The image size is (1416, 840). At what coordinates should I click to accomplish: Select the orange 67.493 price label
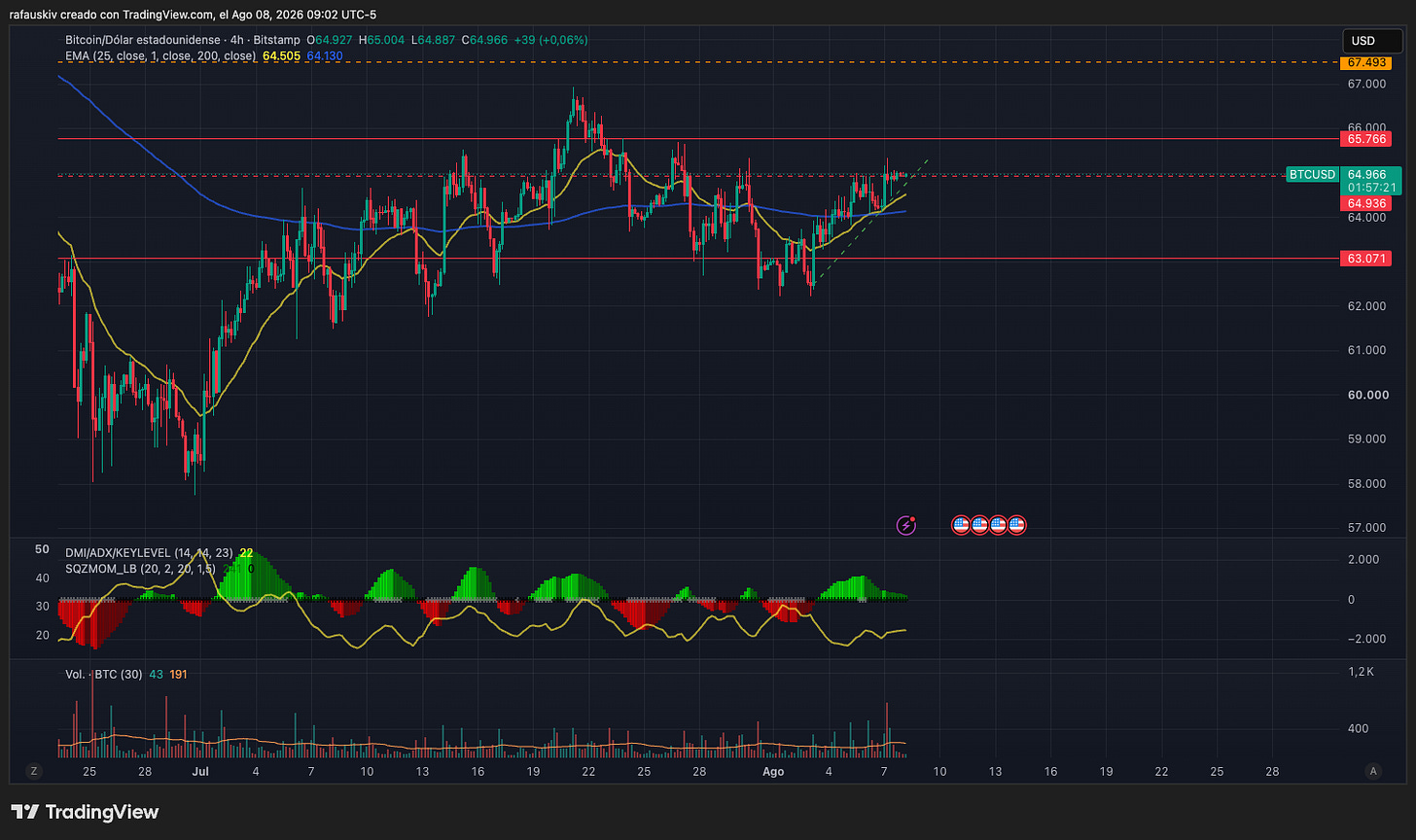(x=1367, y=62)
